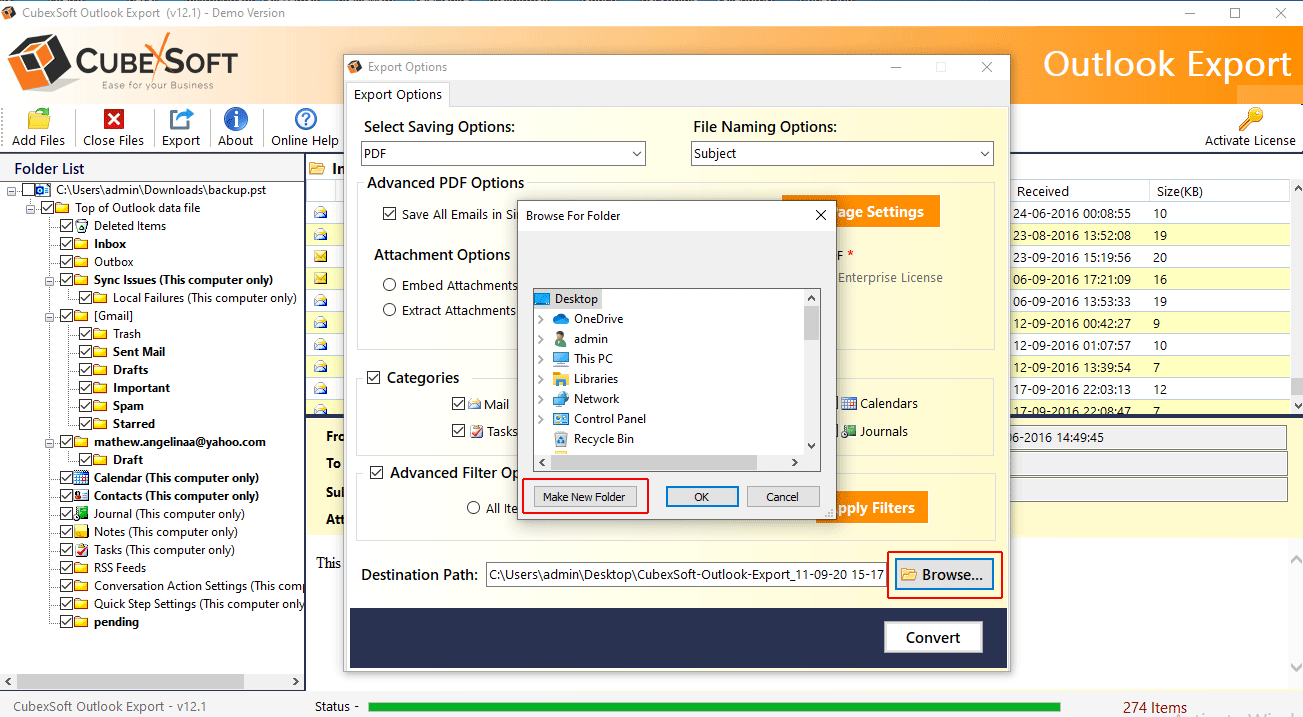Uncheck the Mail category checkbox
The width and height of the screenshot is (1303, 717).
[458, 404]
